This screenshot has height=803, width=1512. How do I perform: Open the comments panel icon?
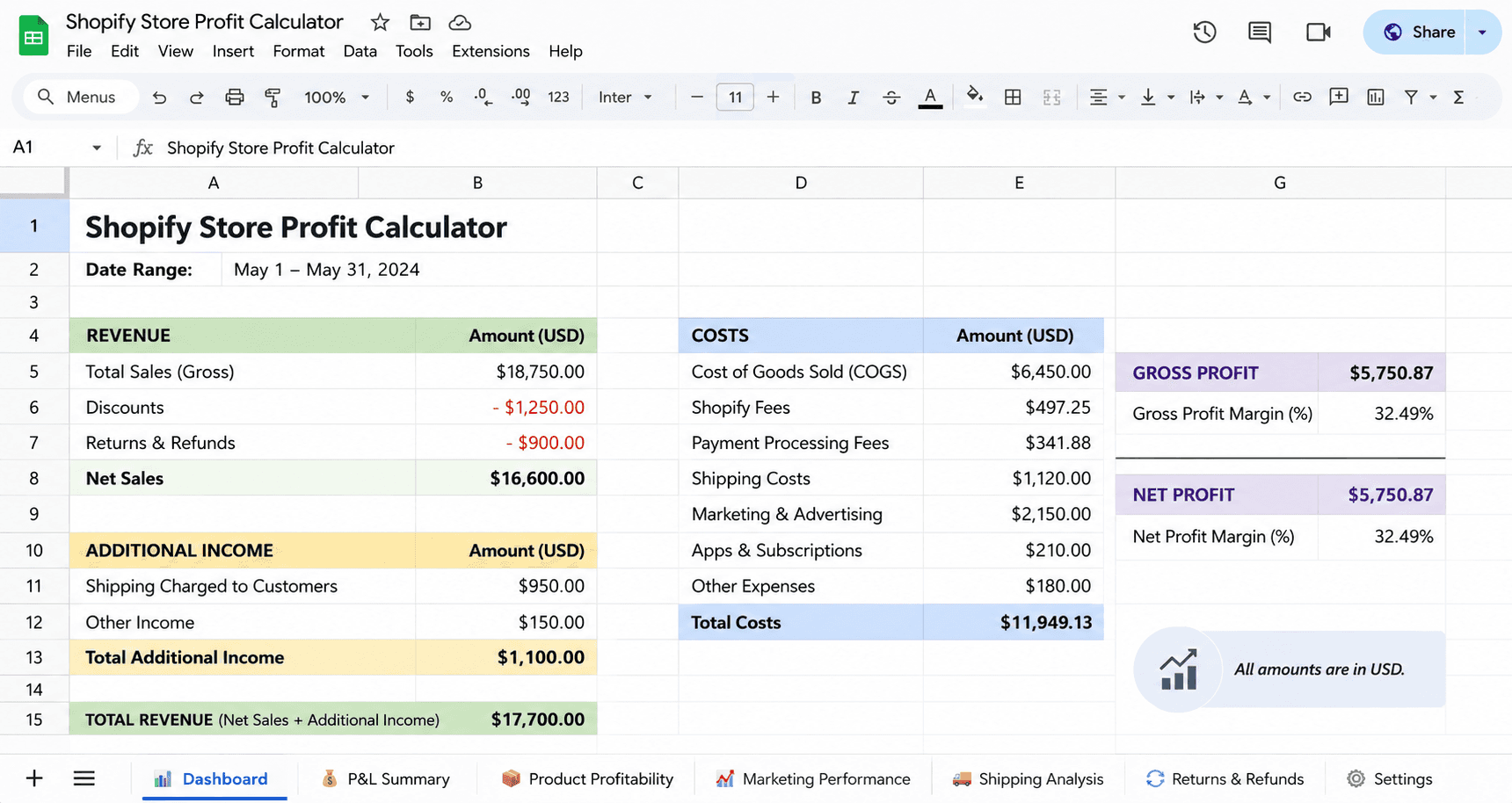point(1260,33)
